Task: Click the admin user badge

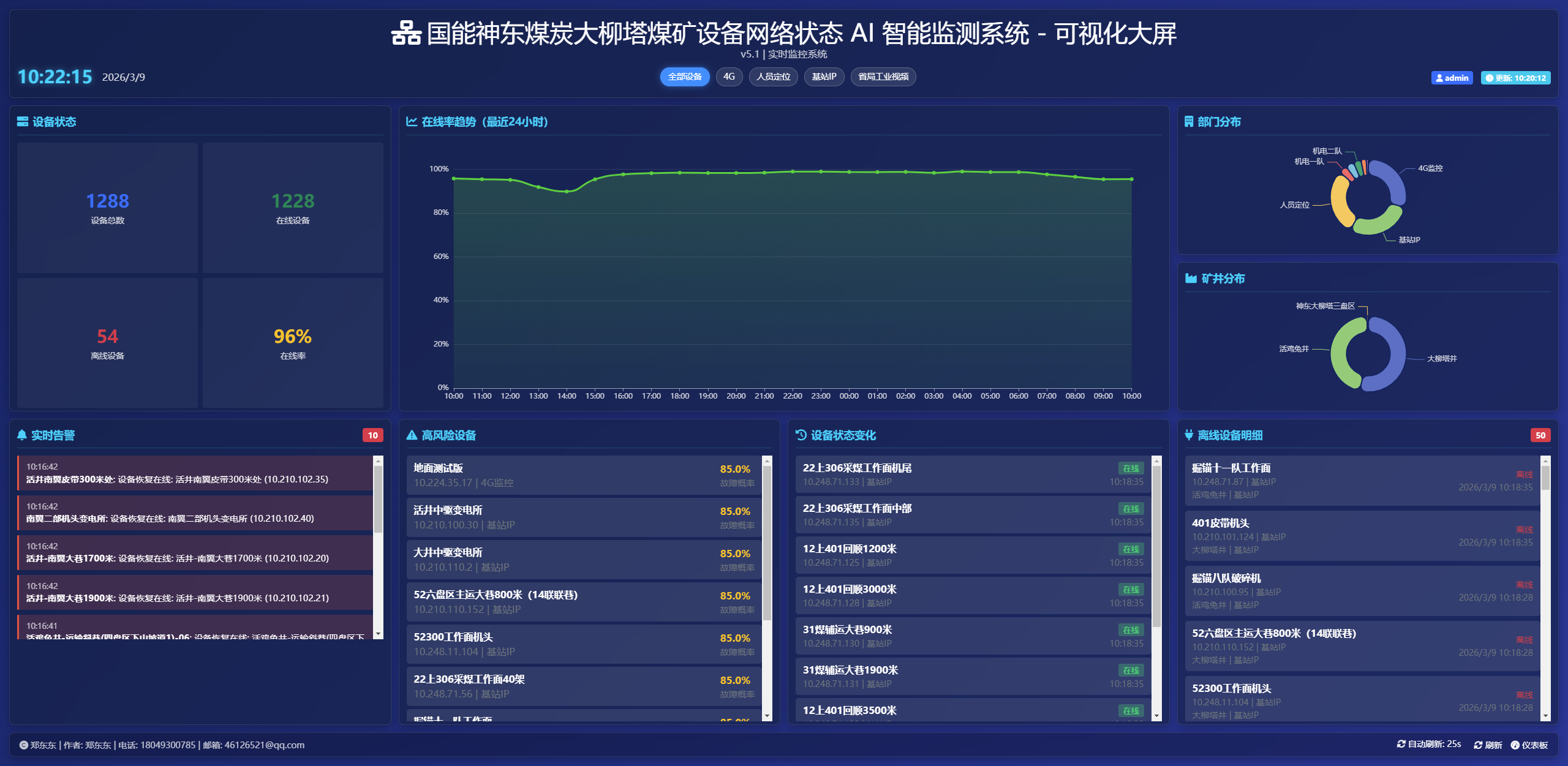Action: pos(1452,78)
